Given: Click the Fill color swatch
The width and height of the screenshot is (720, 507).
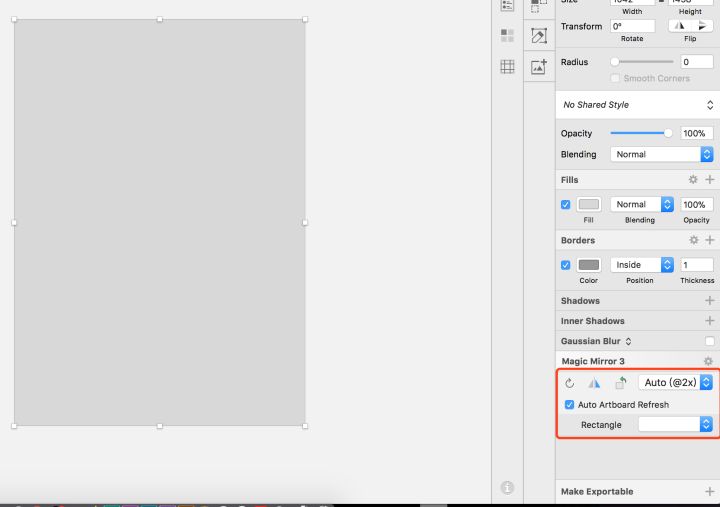Looking at the screenshot, I should pos(589,204).
